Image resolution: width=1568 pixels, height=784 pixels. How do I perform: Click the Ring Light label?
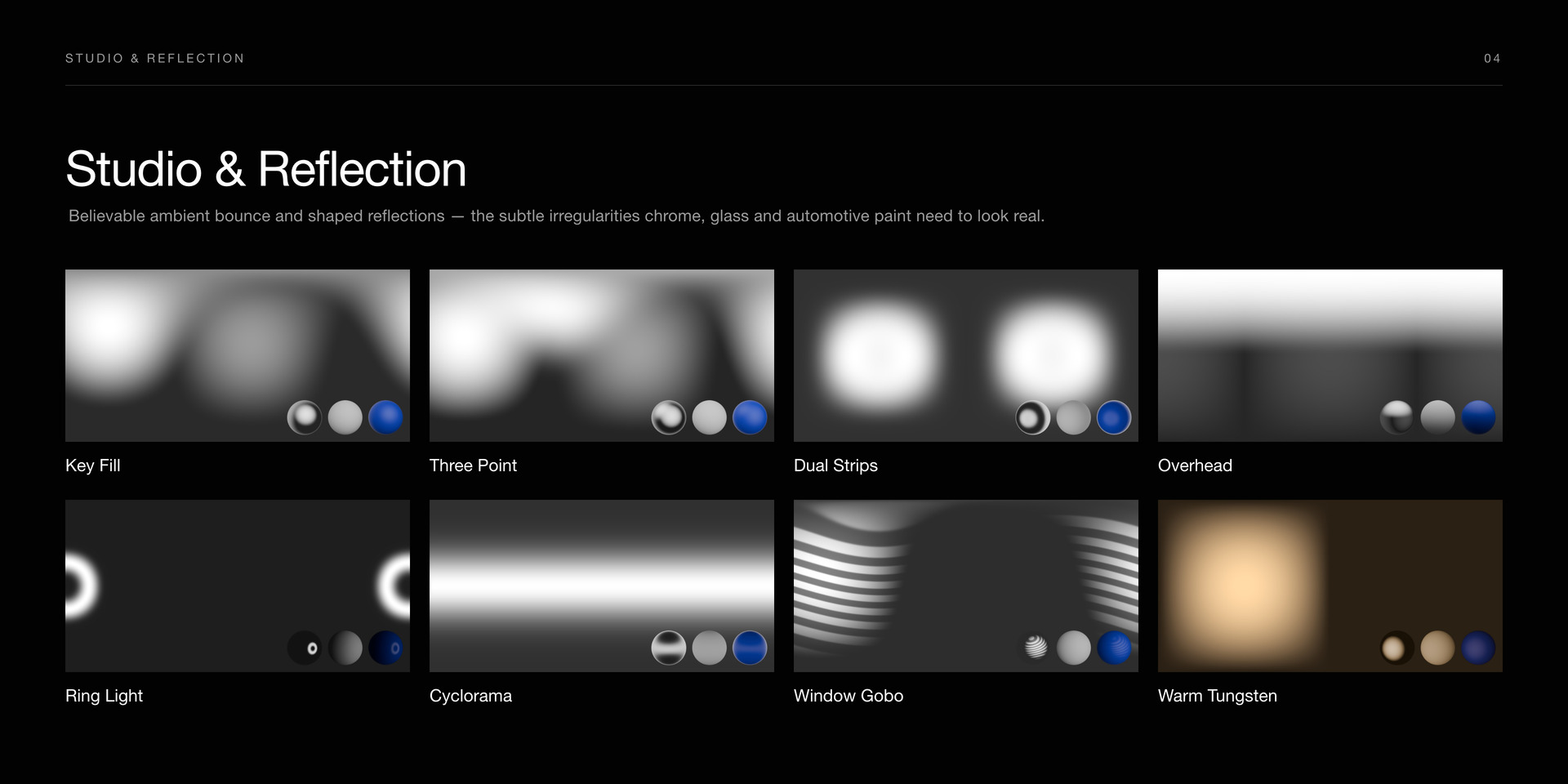click(104, 696)
